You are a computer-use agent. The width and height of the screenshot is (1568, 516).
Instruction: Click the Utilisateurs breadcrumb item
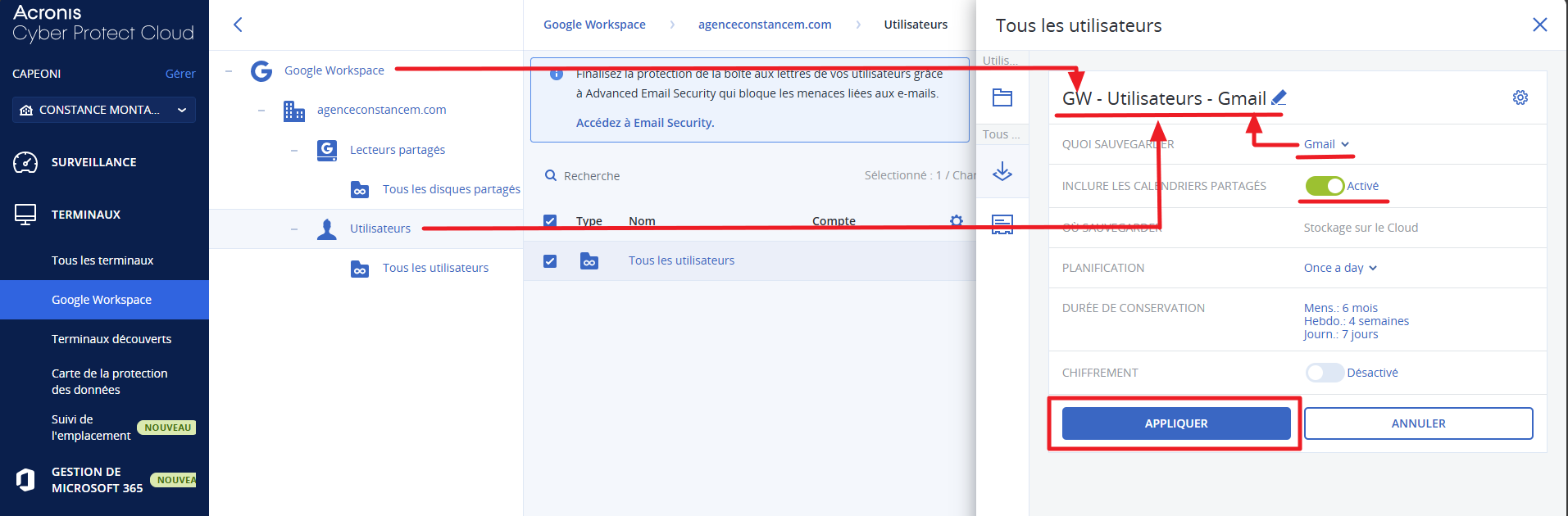pos(916,25)
